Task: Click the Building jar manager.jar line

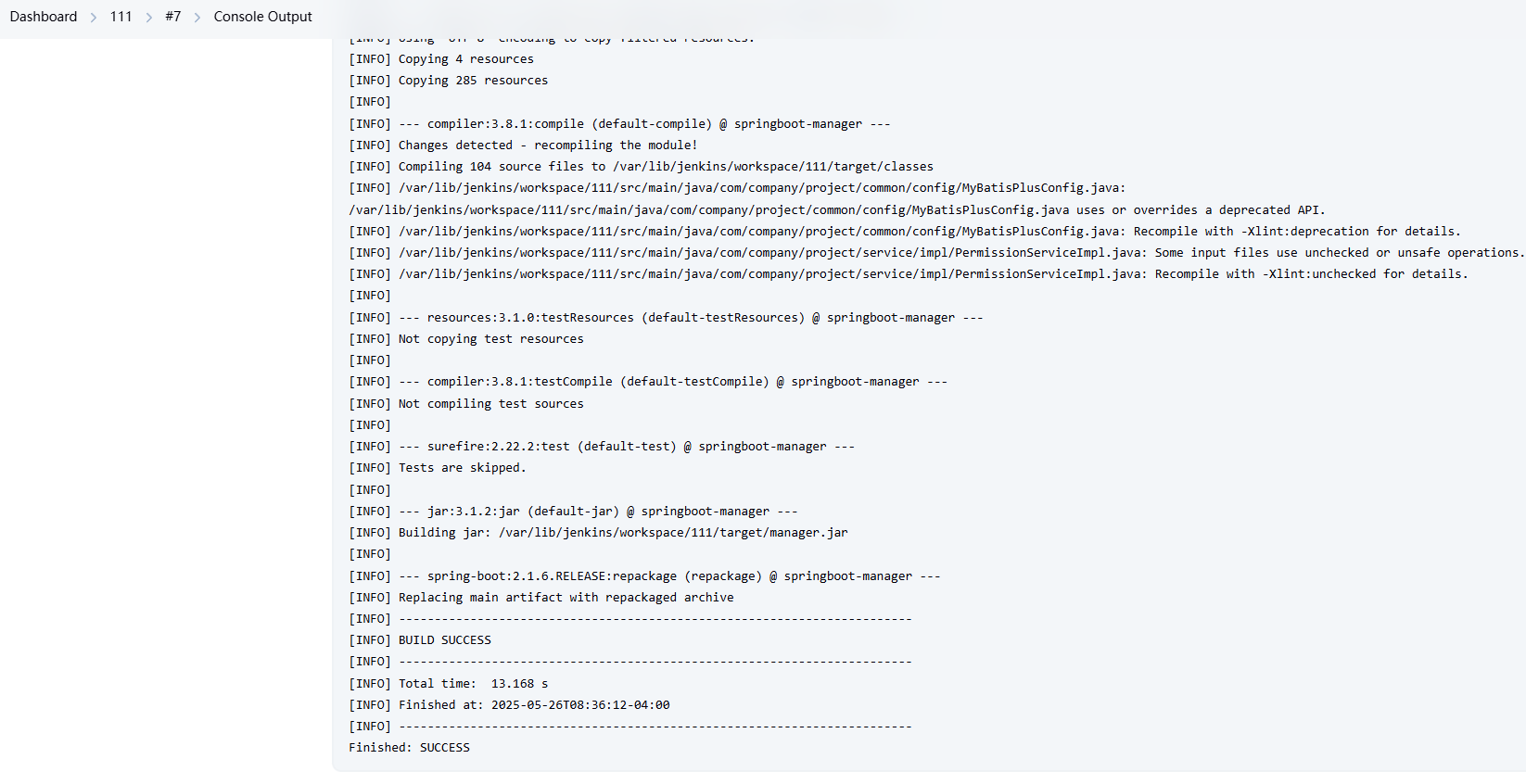Action: (x=598, y=533)
